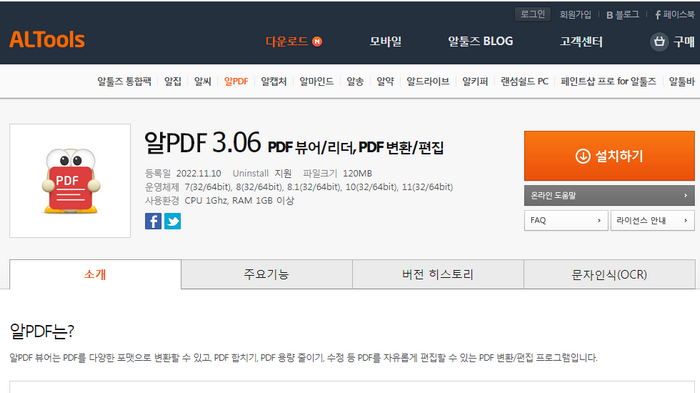Select 알키퍼 in product bar

(475, 81)
